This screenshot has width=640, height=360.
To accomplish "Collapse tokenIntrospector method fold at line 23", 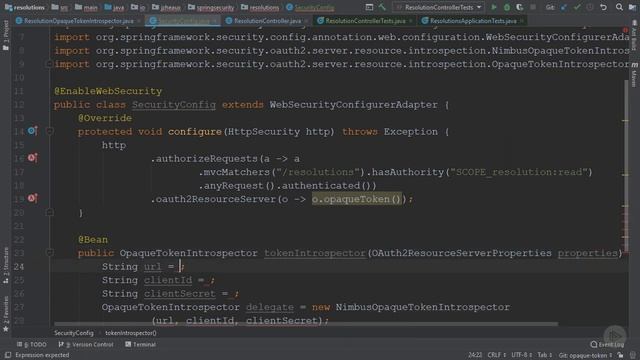I will coord(49,253).
